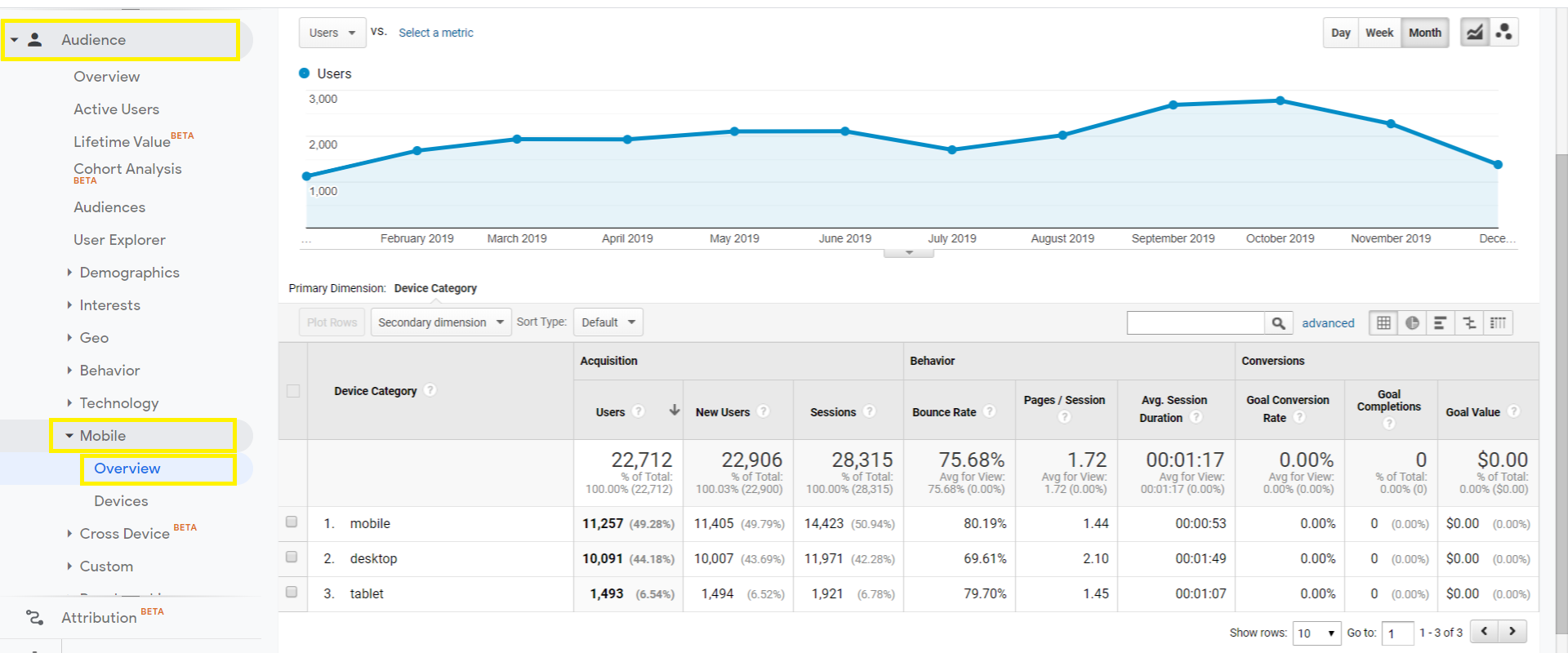Select the performance bar view icon

point(1441,323)
